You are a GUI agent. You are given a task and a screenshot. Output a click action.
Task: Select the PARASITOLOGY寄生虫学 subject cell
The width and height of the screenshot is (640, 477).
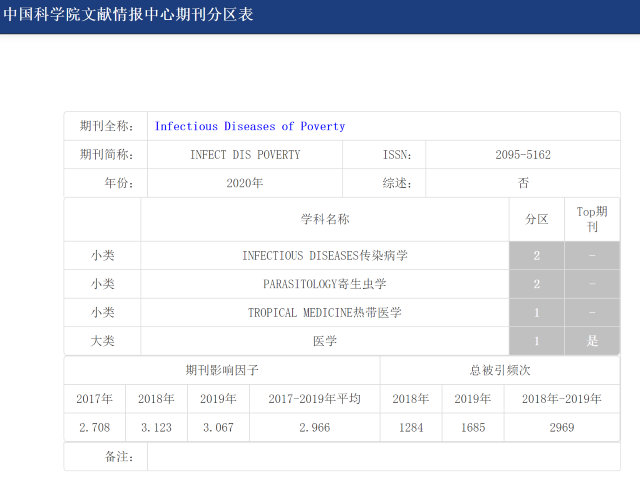pyautogui.click(x=325, y=284)
